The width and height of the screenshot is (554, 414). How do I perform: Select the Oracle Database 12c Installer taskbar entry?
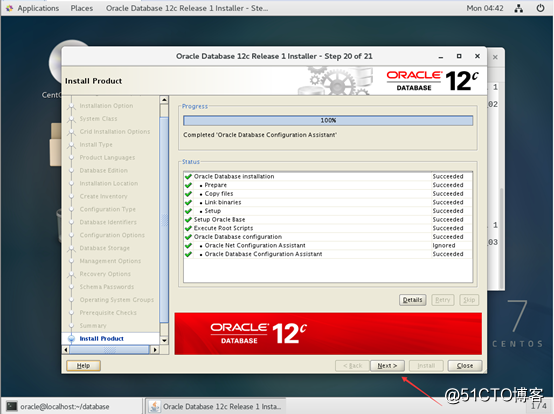click(216, 406)
